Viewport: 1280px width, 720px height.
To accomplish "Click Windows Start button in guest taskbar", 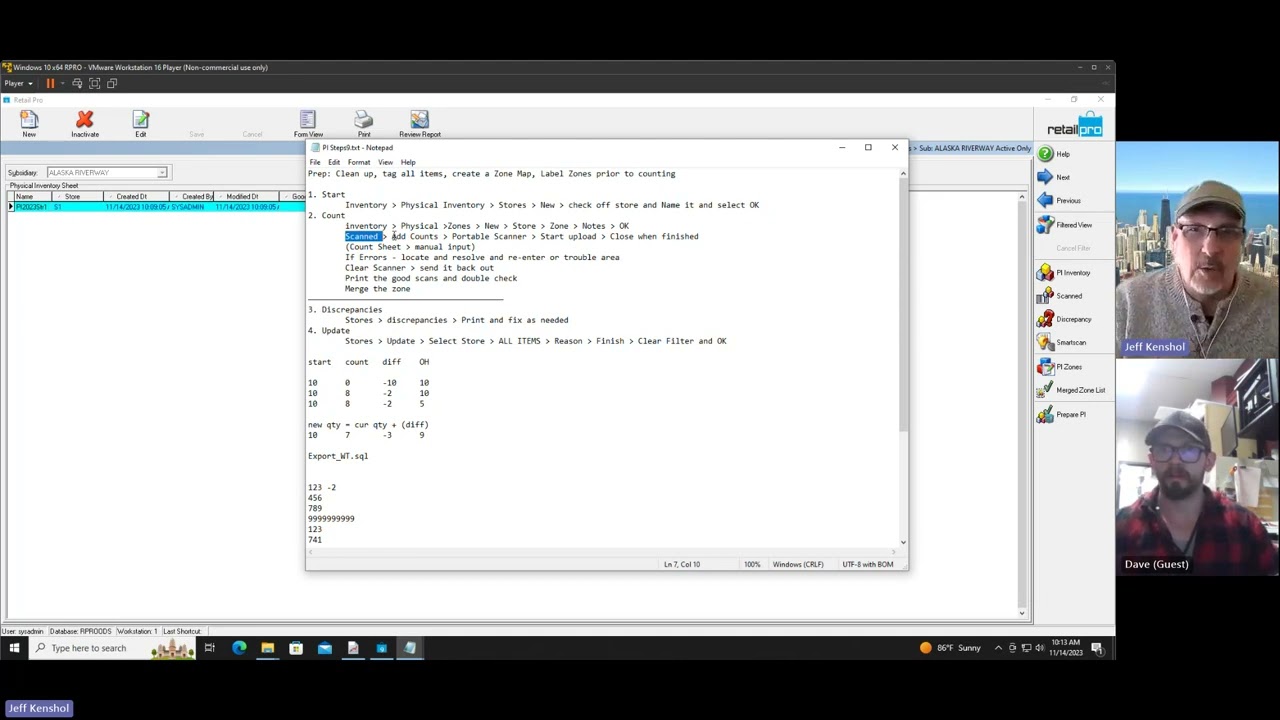I will coord(14,648).
